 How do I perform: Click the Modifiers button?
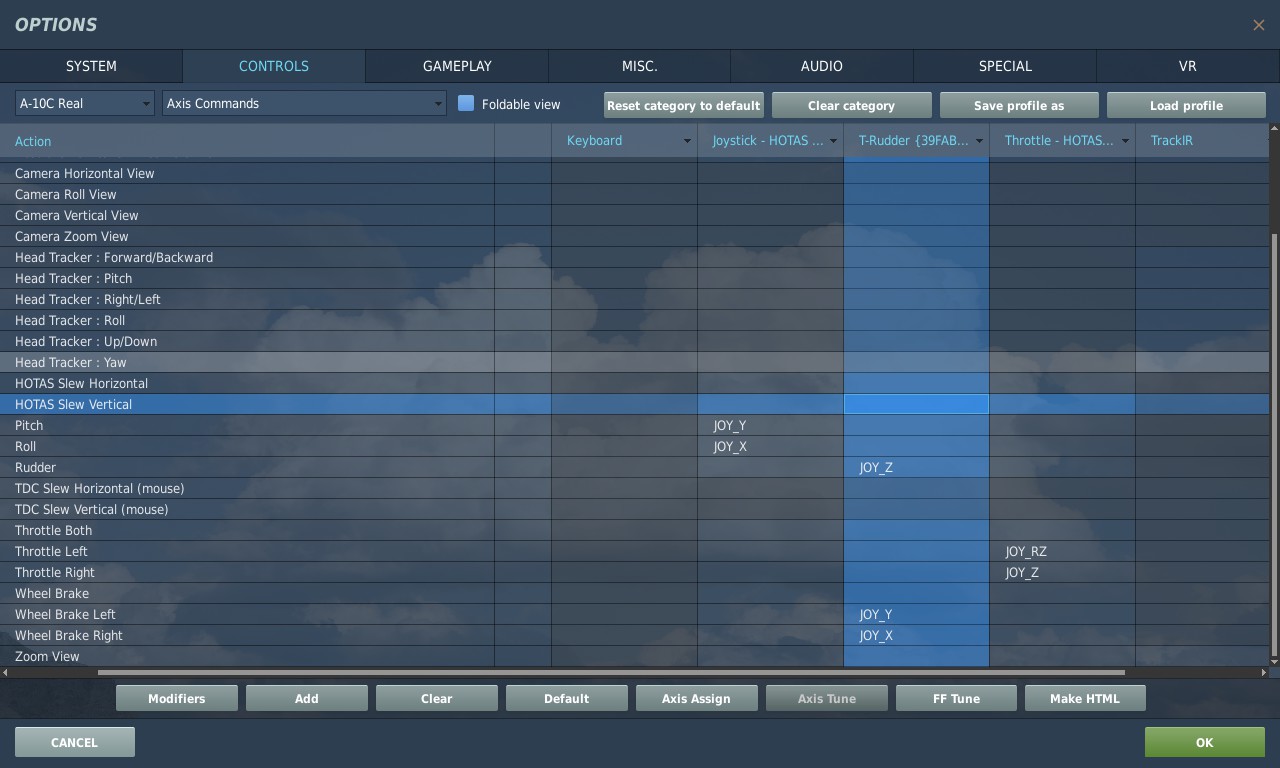[177, 698]
